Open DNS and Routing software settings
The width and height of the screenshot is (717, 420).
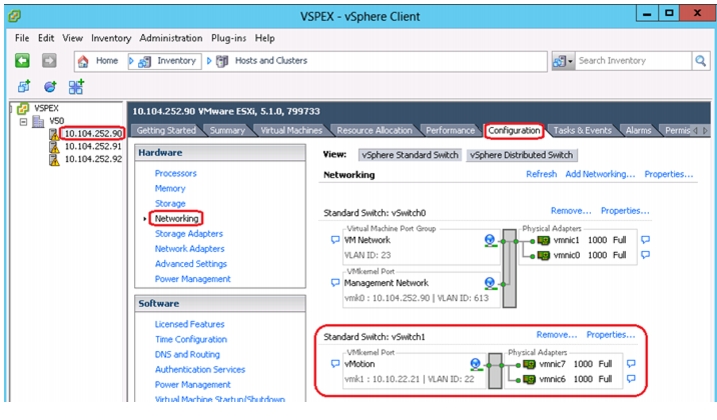click(x=187, y=355)
